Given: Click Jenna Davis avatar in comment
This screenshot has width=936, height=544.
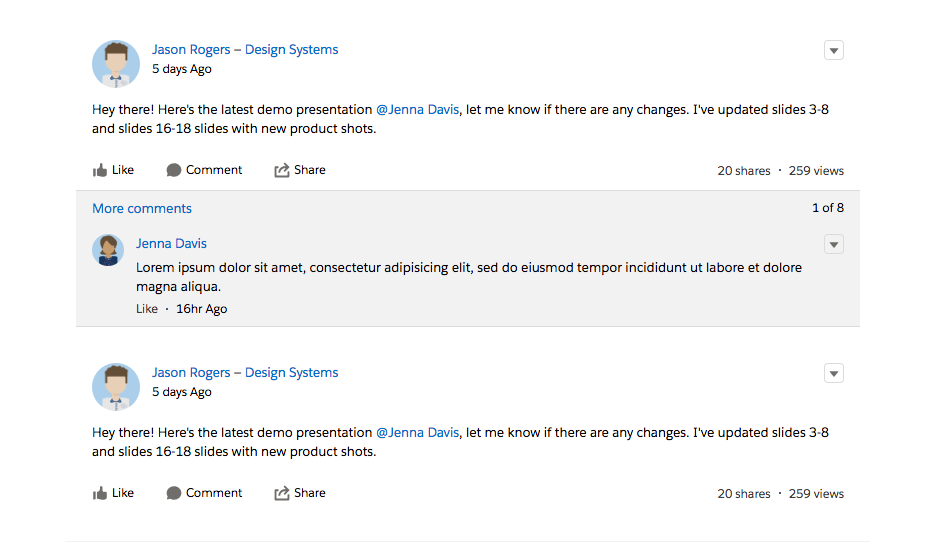Looking at the screenshot, I should pos(108,250).
